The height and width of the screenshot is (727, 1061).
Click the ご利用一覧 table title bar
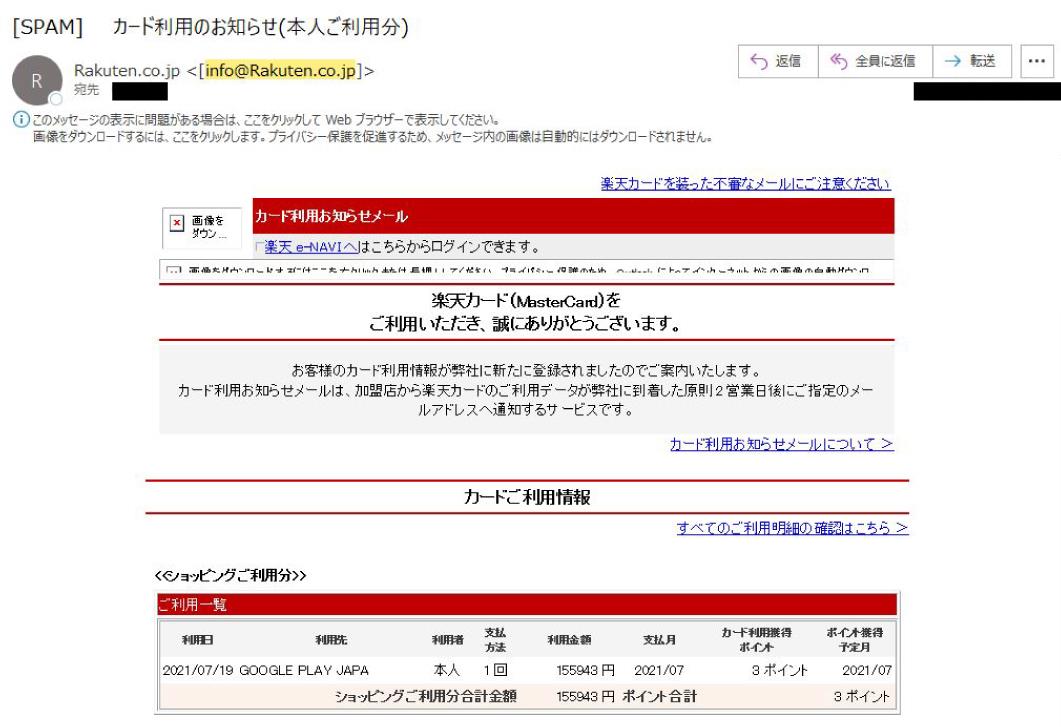pos(526,604)
